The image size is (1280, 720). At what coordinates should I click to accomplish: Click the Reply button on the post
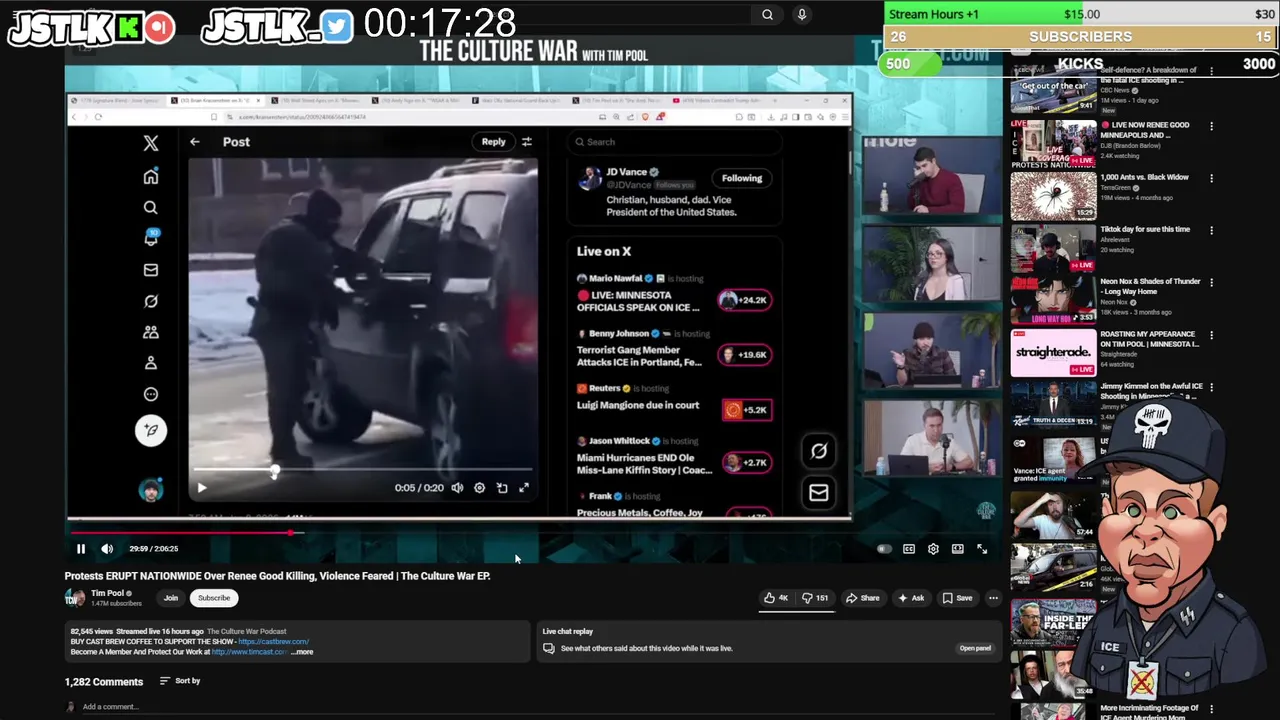click(493, 142)
